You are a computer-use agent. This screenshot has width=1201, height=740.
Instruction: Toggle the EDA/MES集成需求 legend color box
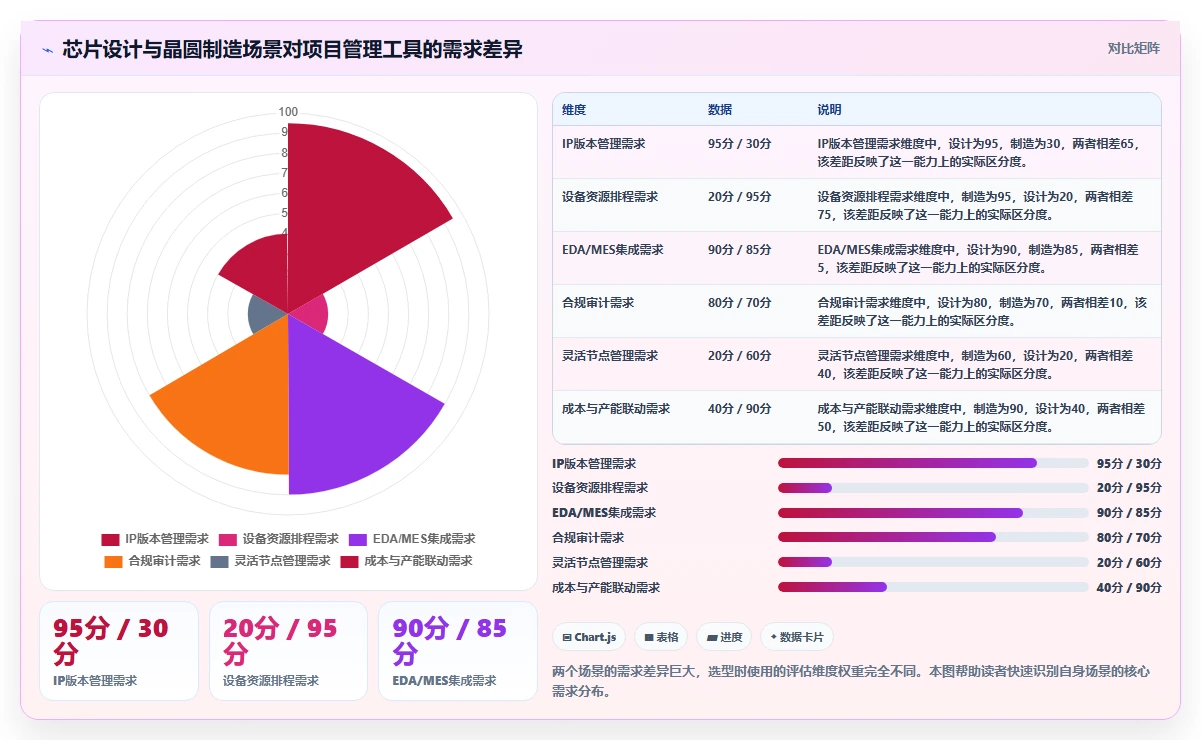pos(358,539)
